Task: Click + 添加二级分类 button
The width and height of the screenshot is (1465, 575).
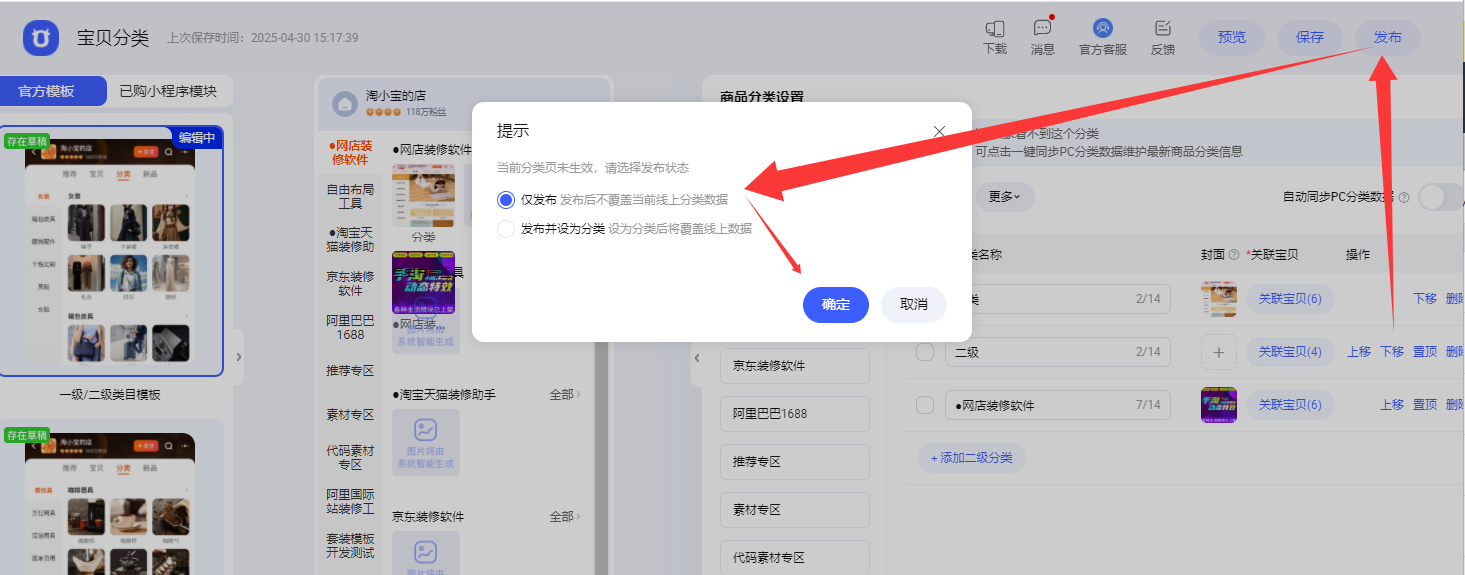Action: [972, 458]
